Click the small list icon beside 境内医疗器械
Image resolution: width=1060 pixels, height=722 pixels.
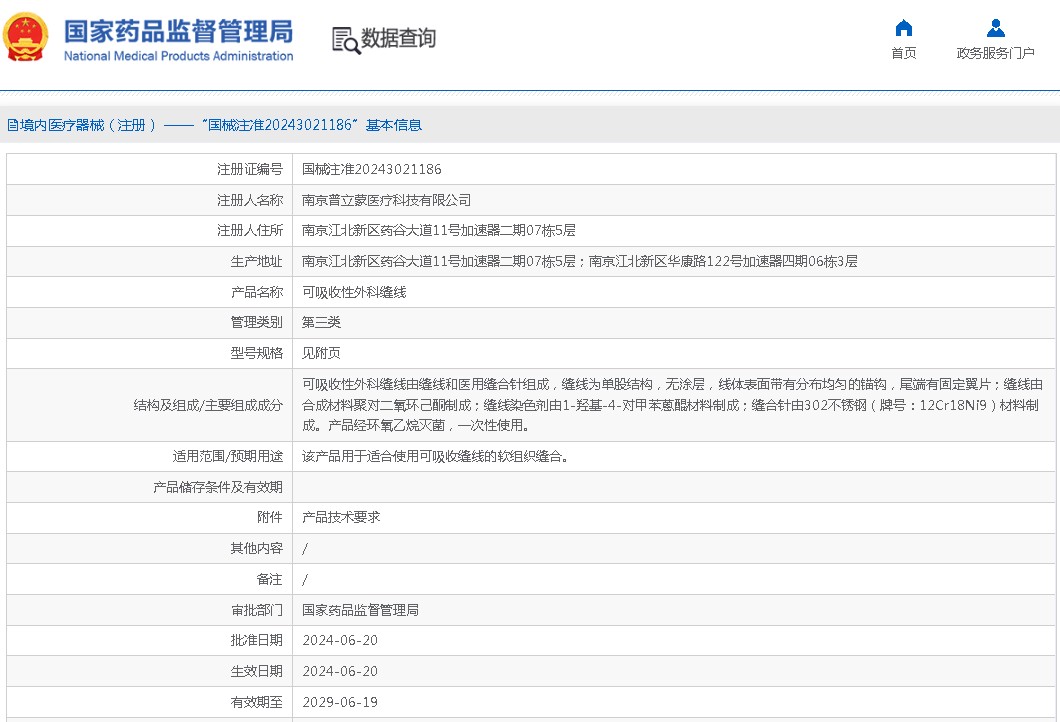(x=12, y=125)
